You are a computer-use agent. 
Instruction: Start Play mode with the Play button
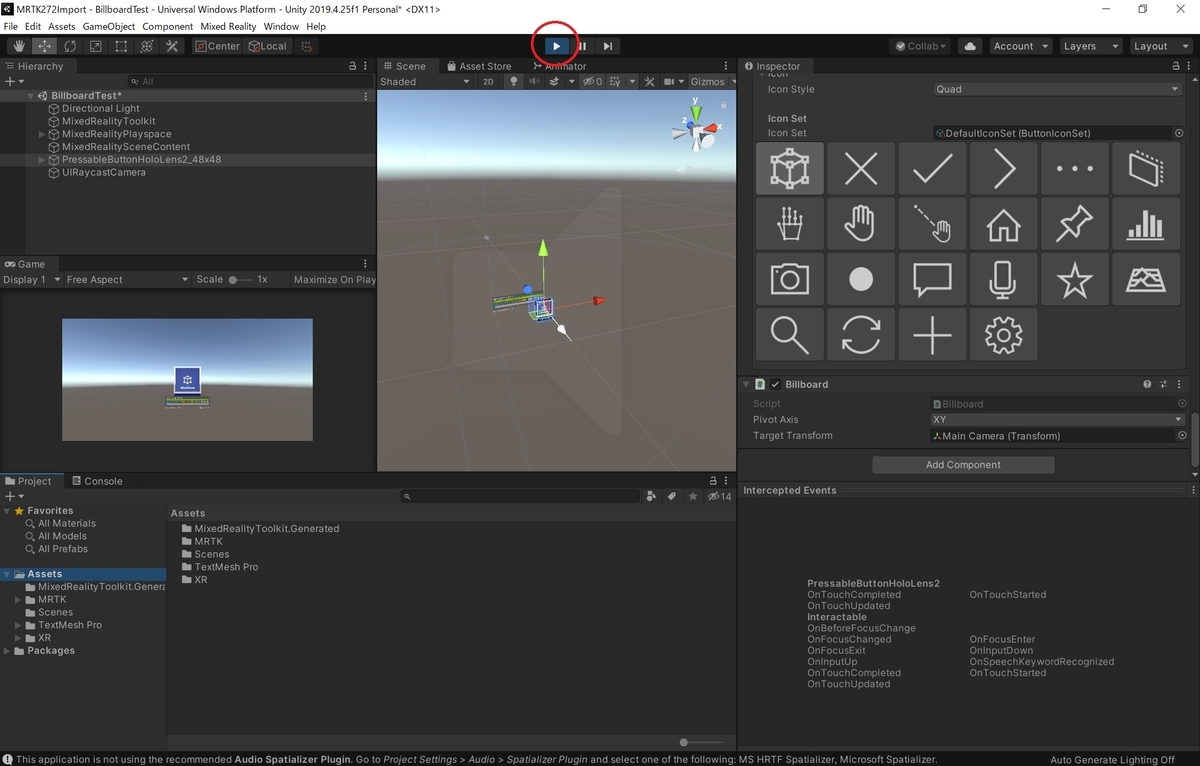pyautogui.click(x=557, y=46)
